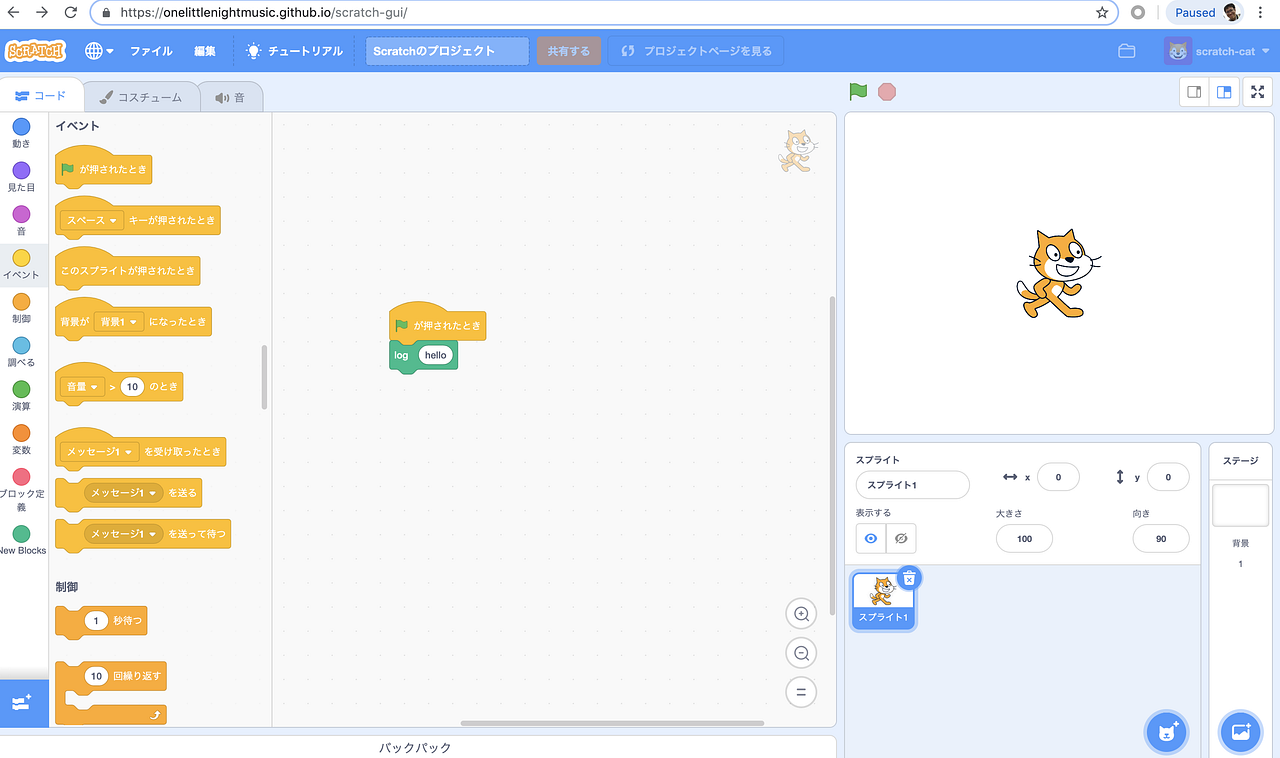Open the extensions panel button

tap(21, 703)
